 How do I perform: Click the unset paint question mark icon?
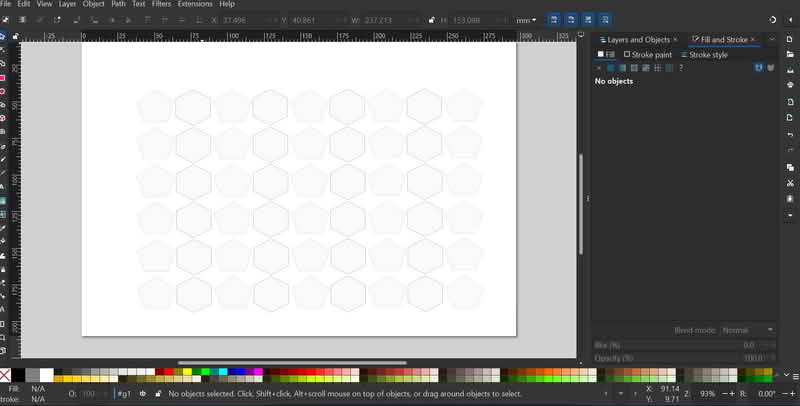pyautogui.click(x=681, y=68)
